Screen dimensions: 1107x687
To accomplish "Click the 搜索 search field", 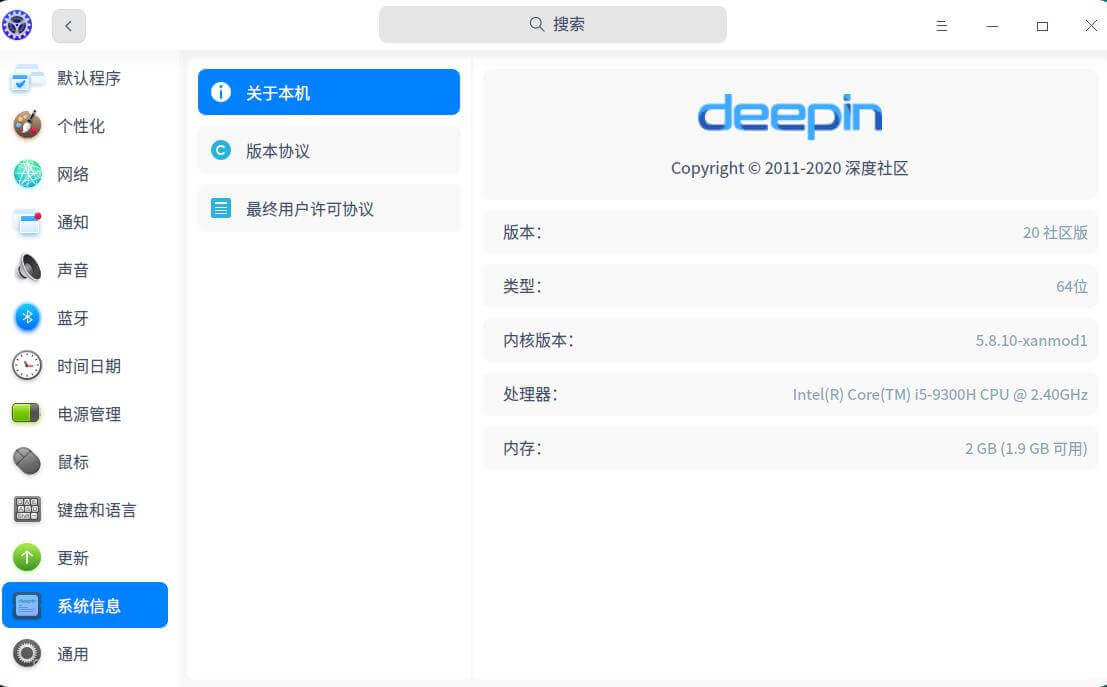I will coord(552,25).
